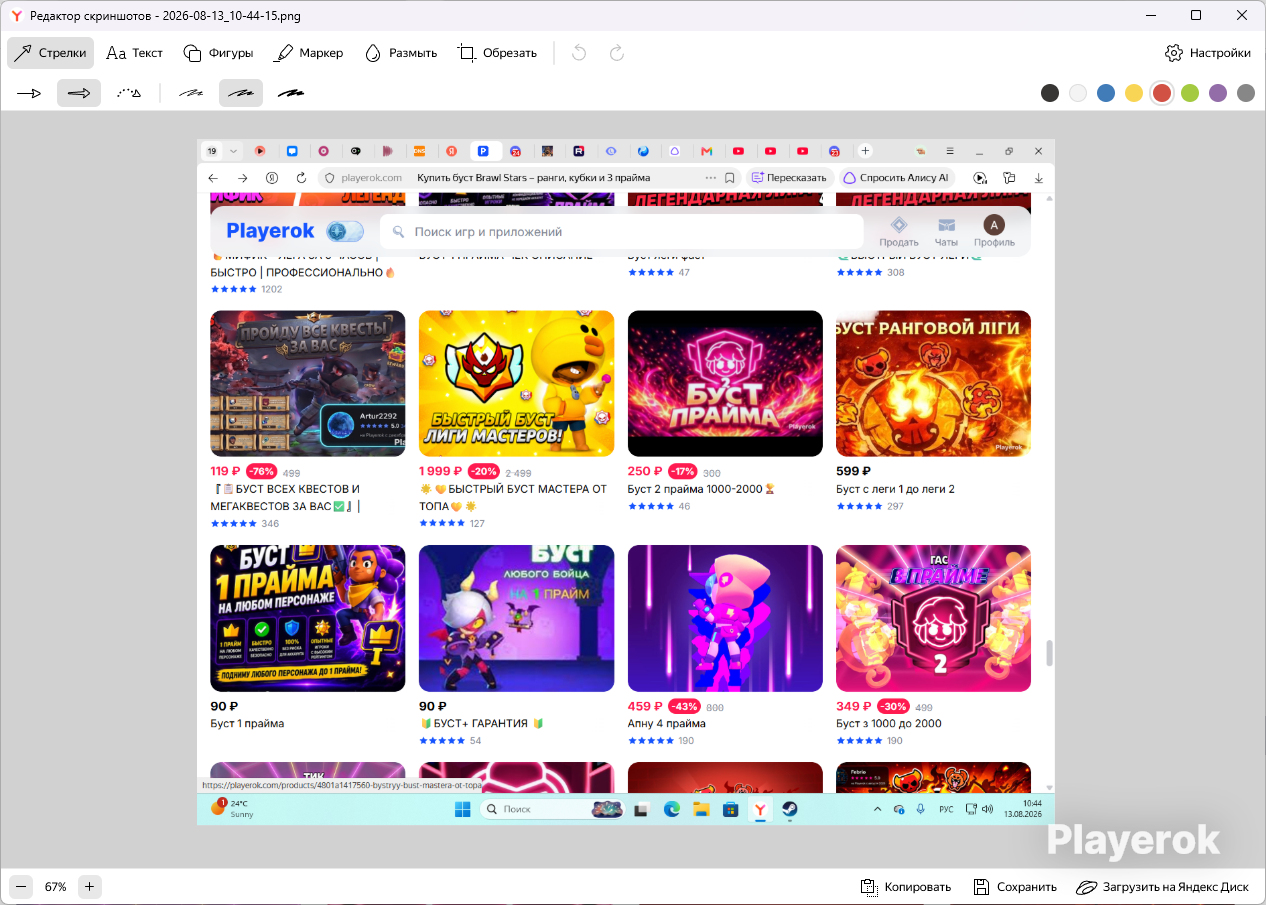Click the Windows Start icon on the captured taskbar
The height and width of the screenshot is (905, 1266).
click(x=462, y=809)
